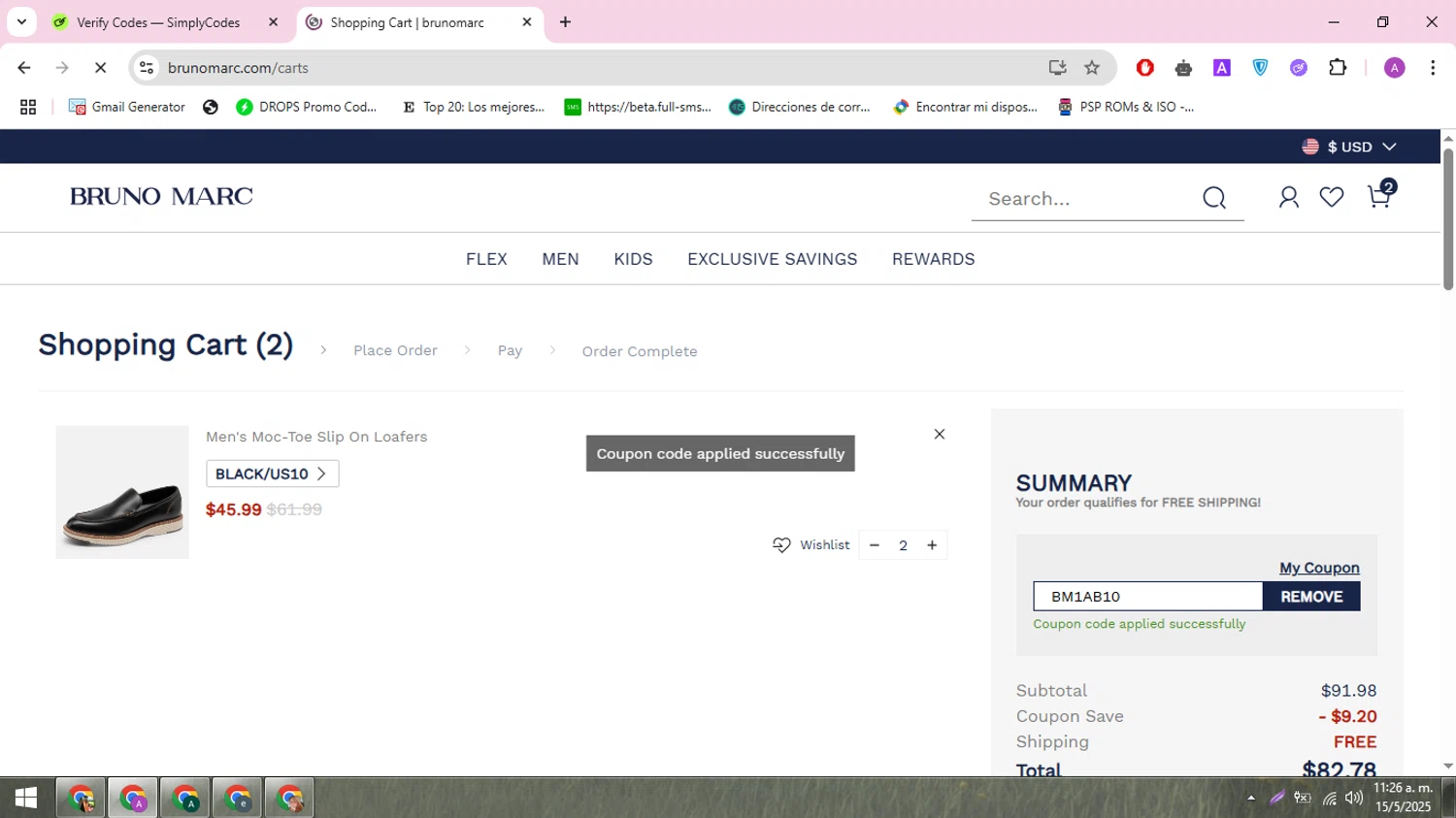Close the Shopping Cart browser tab
The height and width of the screenshot is (818, 1456).
pos(527,21)
